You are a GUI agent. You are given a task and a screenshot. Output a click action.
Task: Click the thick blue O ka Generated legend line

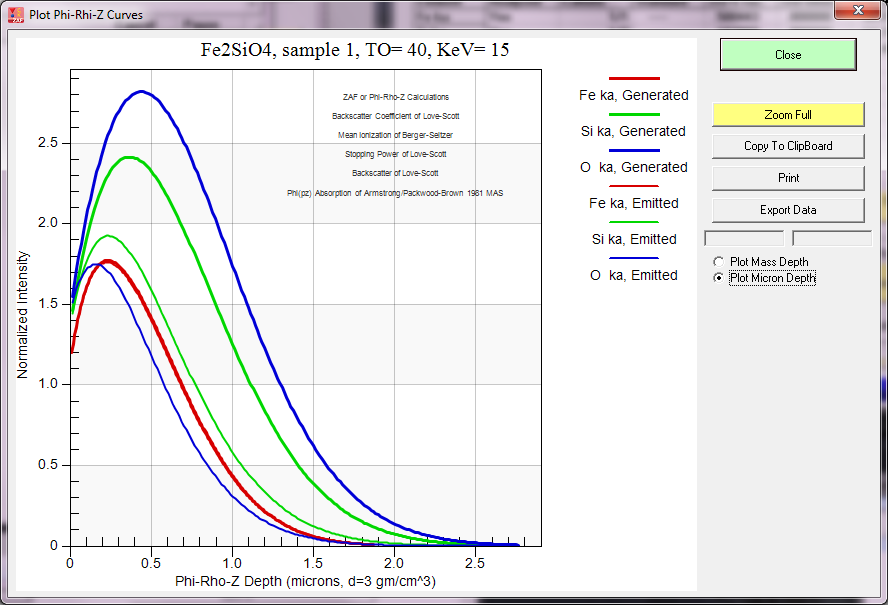(634, 150)
